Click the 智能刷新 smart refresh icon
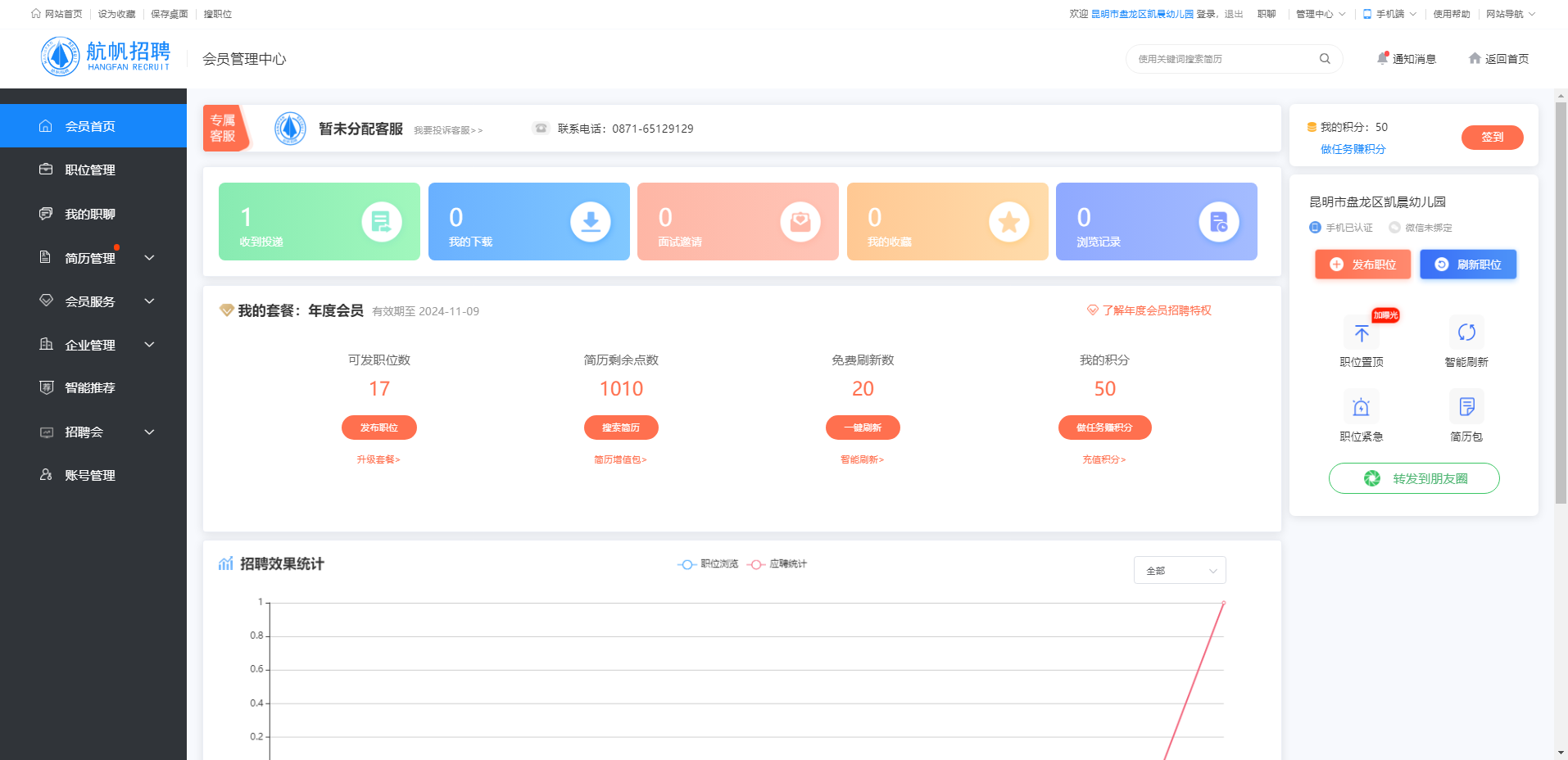 click(x=1466, y=333)
